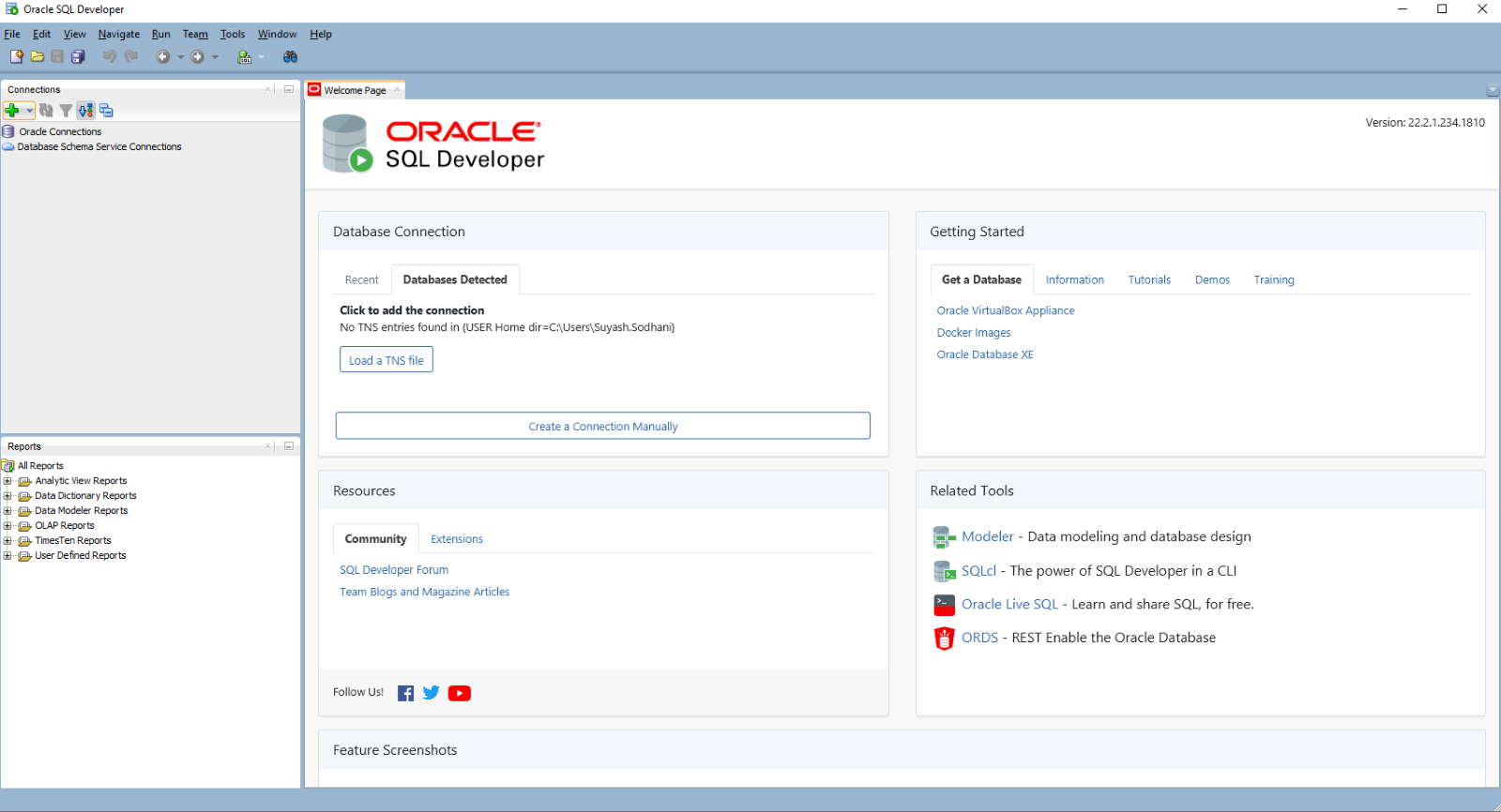Minimize the Reports panel

click(x=289, y=446)
